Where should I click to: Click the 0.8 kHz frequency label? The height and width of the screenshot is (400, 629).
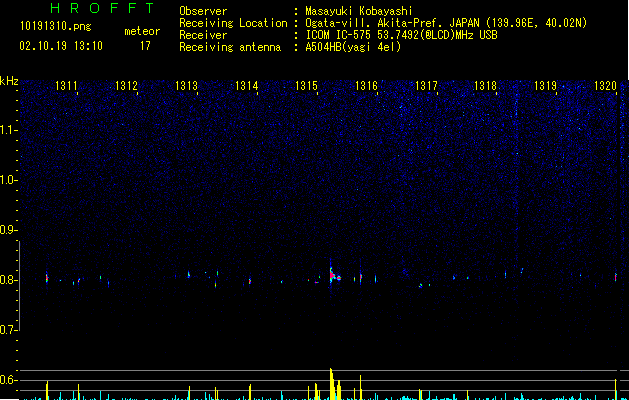pyautogui.click(x=9, y=280)
